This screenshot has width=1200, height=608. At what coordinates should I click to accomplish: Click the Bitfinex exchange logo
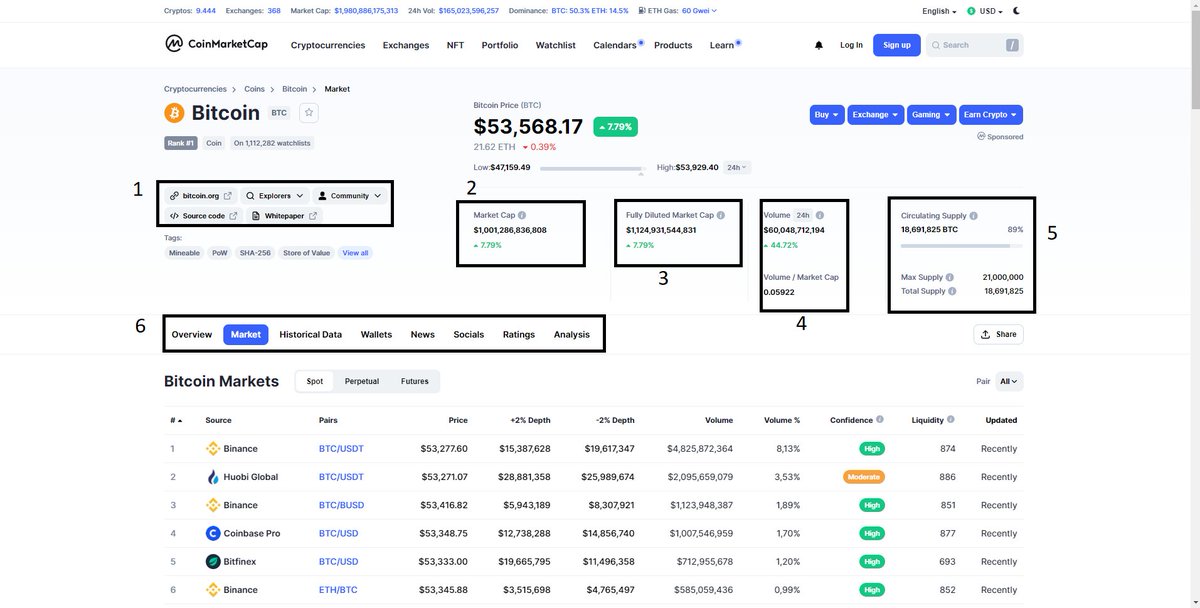(213, 562)
